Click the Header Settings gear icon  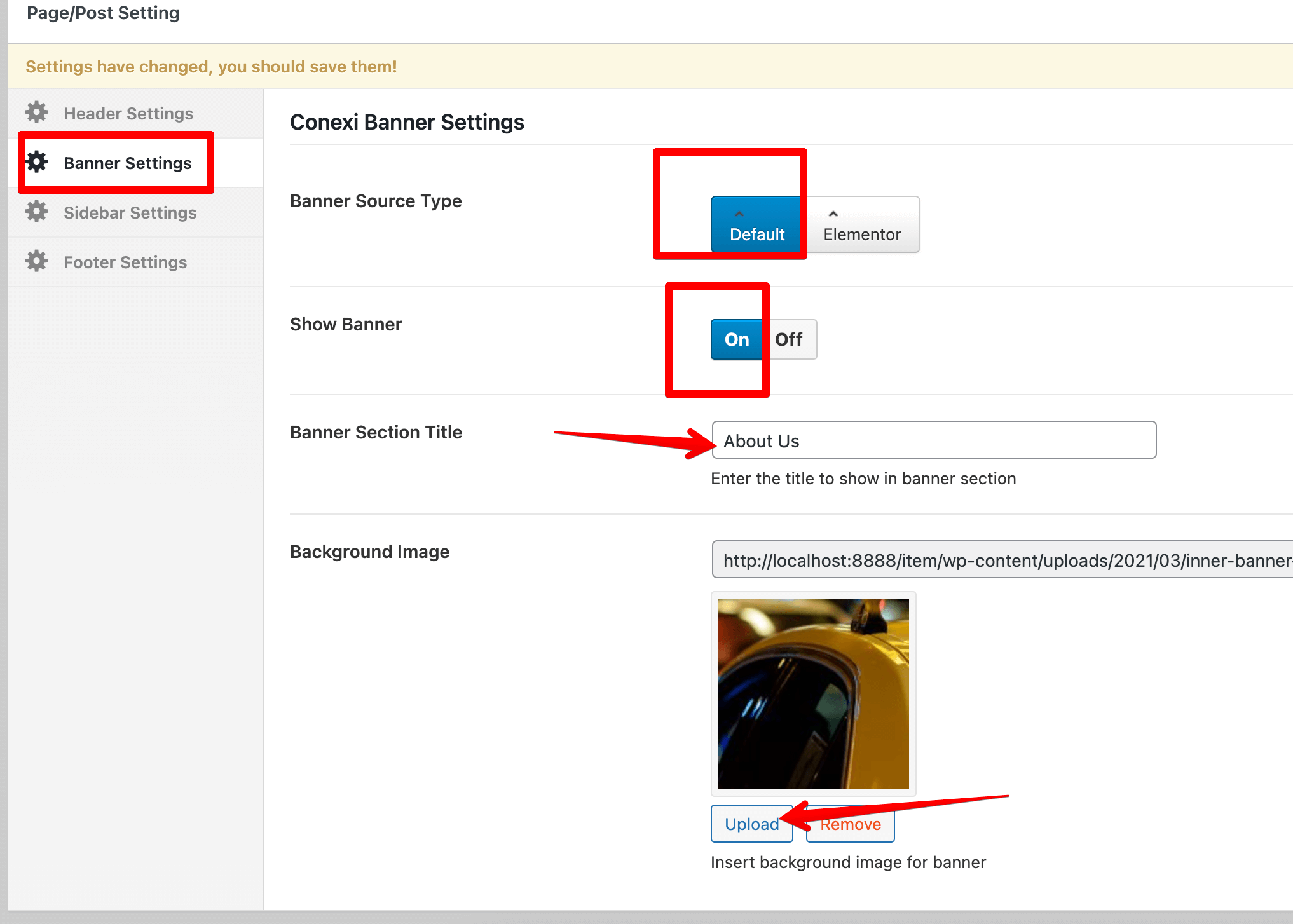click(x=37, y=112)
